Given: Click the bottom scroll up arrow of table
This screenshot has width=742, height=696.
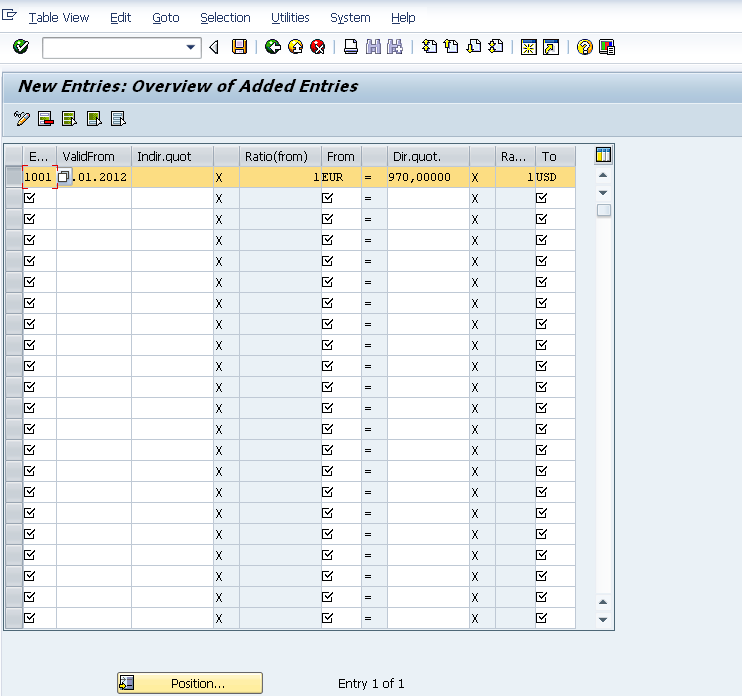Looking at the screenshot, I should (x=603, y=602).
